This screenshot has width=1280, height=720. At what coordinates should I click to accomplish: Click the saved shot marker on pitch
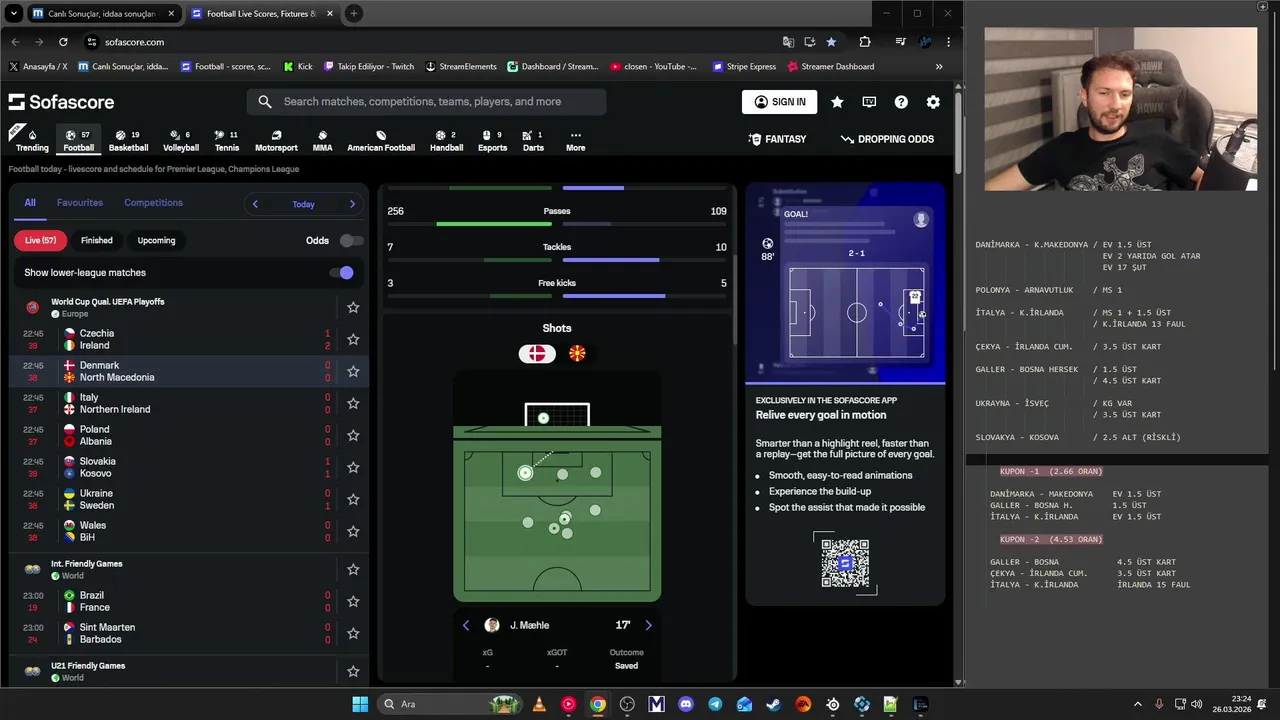coord(525,473)
